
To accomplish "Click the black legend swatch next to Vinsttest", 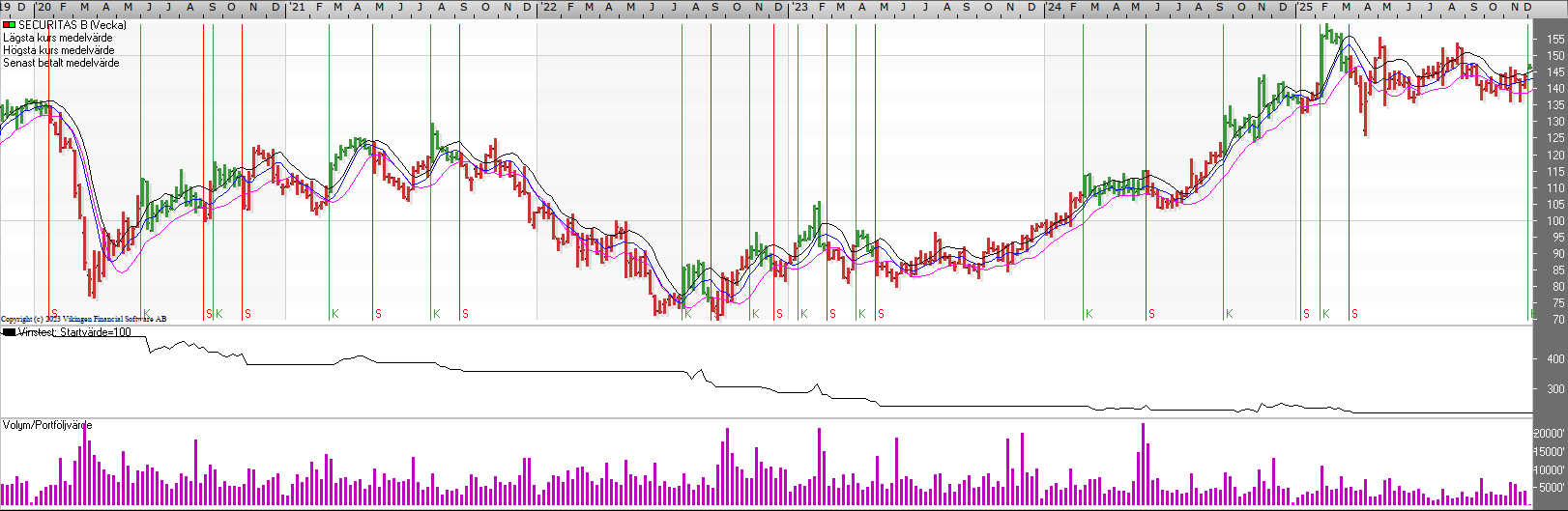I will [9, 332].
